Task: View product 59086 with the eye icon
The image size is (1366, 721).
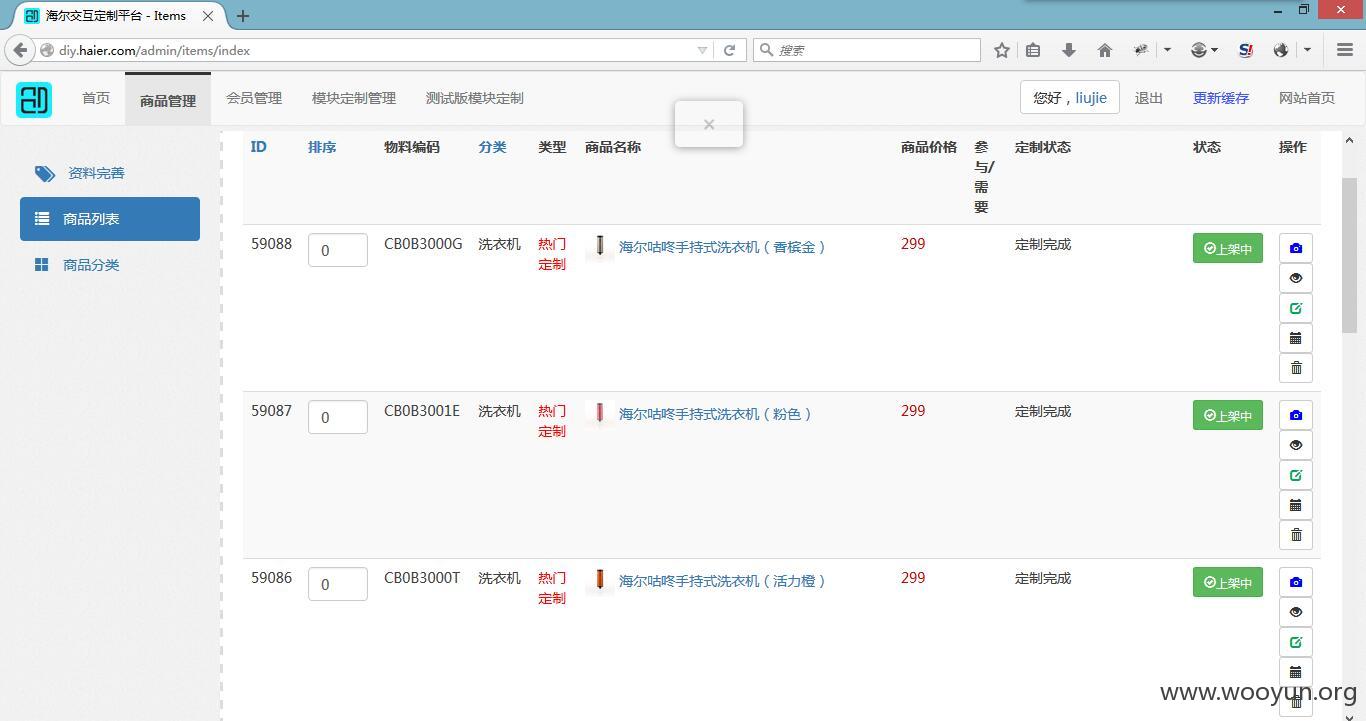Action: pos(1296,612)
